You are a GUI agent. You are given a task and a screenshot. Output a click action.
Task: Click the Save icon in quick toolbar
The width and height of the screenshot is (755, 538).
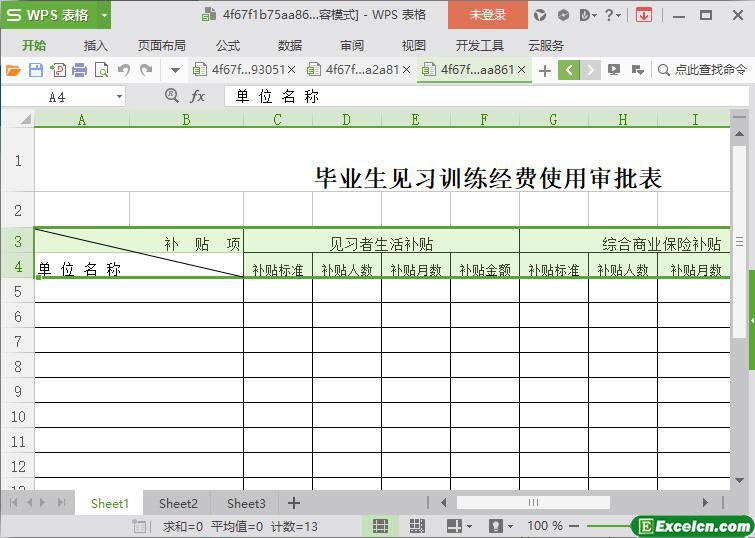click(x=36, y=70)
